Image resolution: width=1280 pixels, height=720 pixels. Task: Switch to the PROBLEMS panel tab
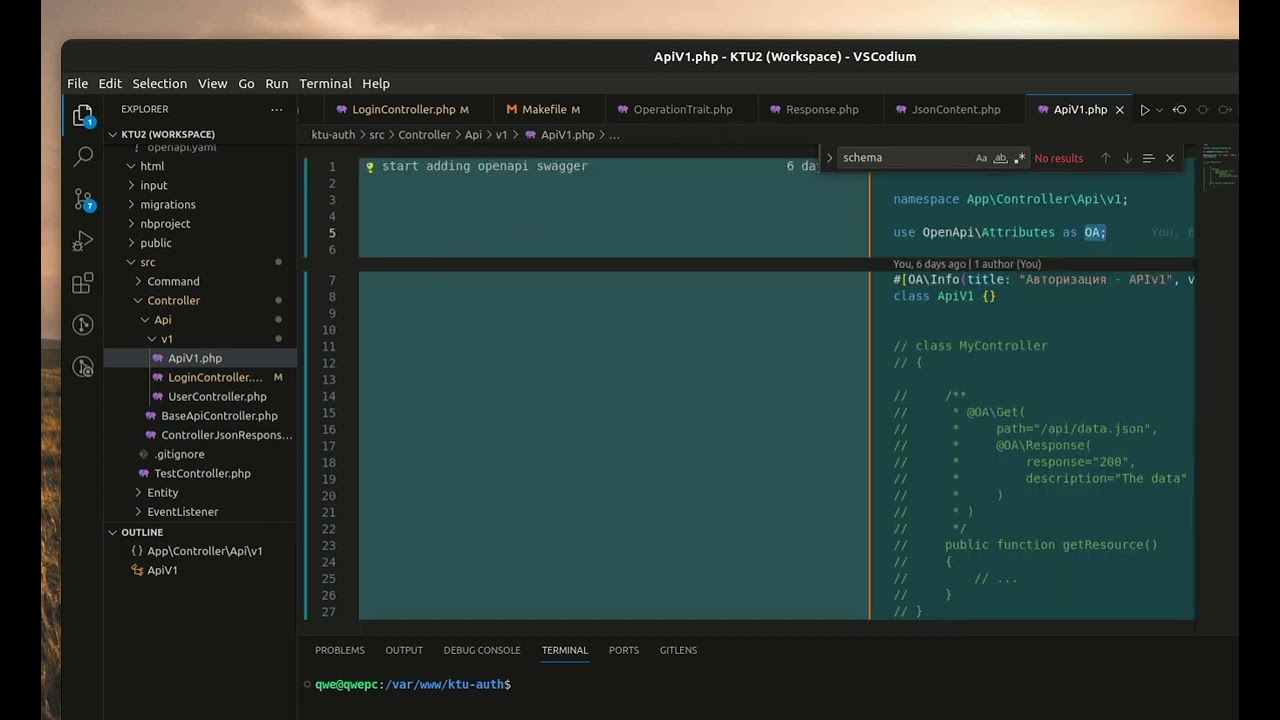340,650
